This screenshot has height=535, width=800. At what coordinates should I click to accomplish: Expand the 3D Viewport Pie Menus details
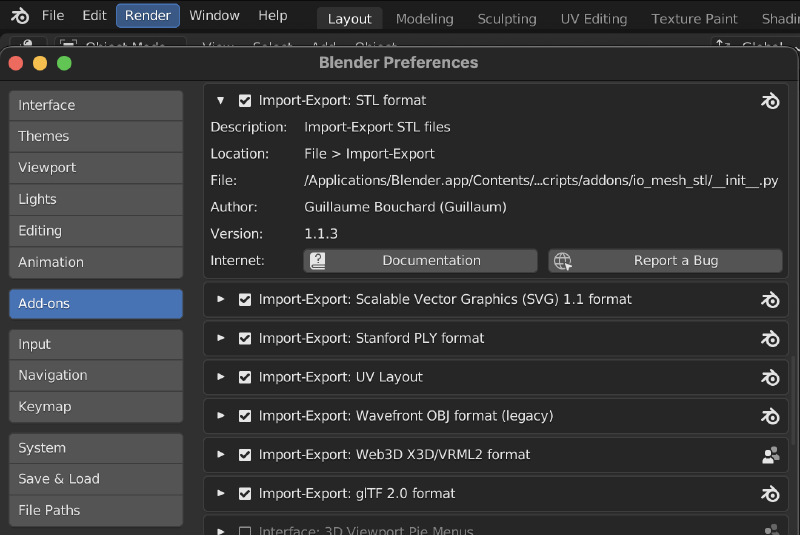[220, 531]
